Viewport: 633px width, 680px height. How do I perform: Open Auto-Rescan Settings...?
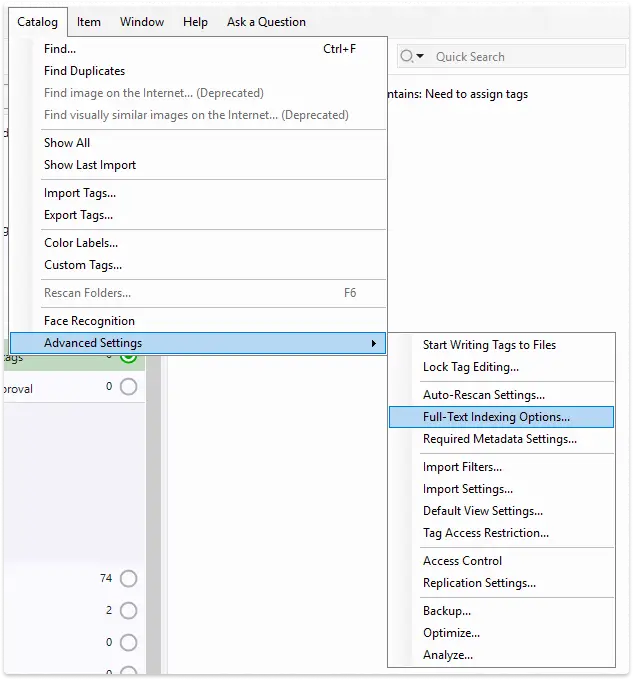point(483,395)
